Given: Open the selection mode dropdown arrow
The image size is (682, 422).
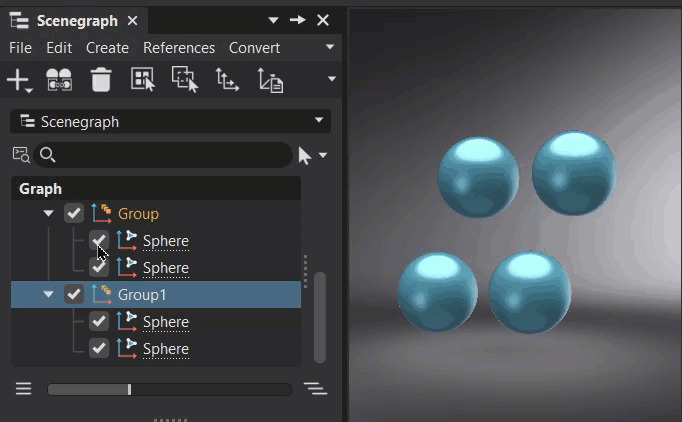Looking at the screenshot, I should pos(323,155).
